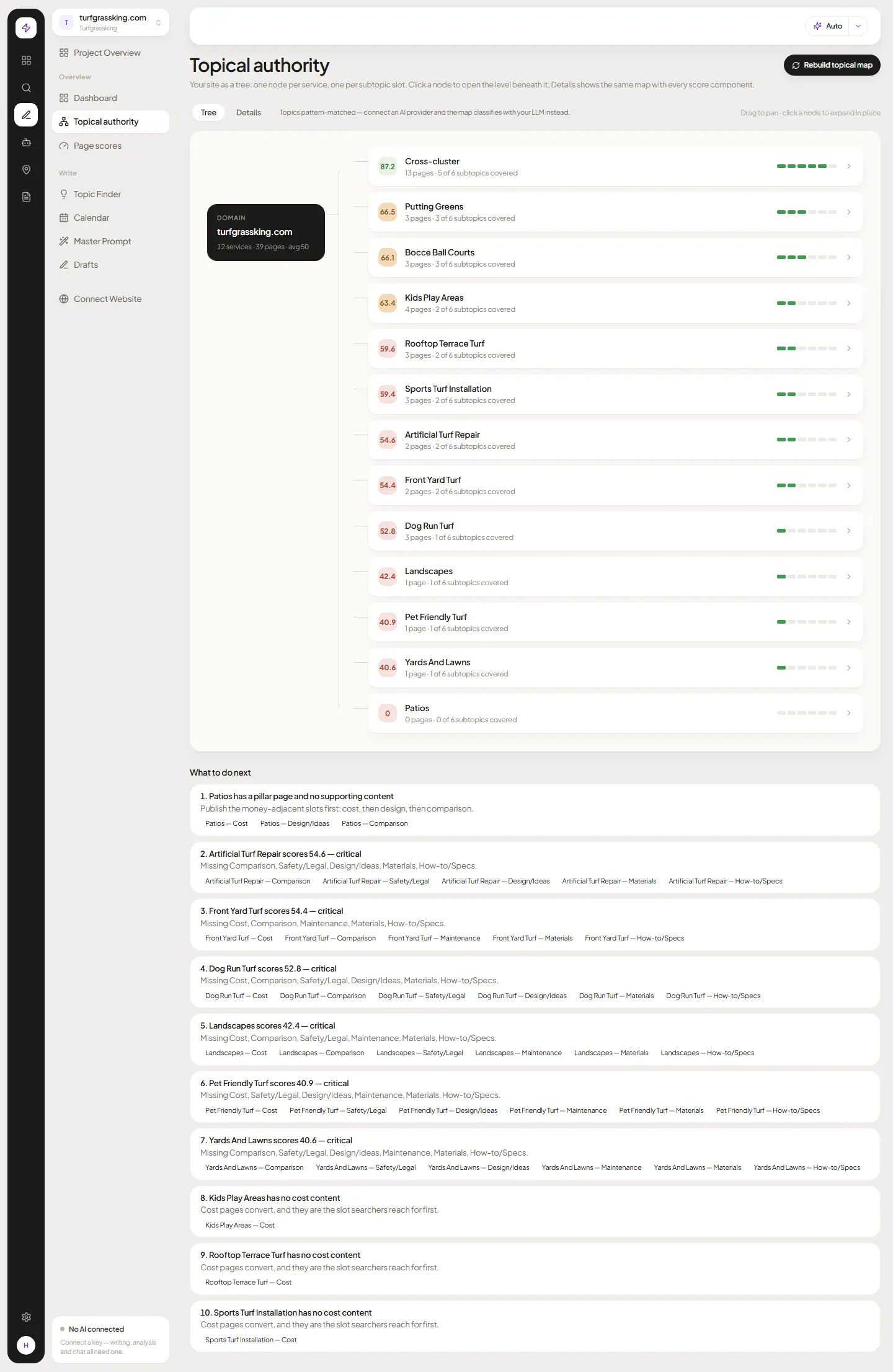This screenshot has height=1372, width=893.
Task: Click the Connect Website globe icon
Action: click(x=64, y=299)
